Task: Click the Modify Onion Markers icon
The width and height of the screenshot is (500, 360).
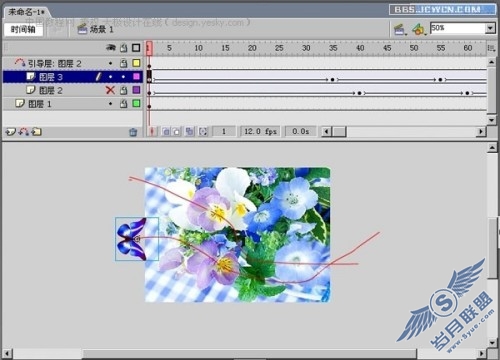Action: coord(203,132)
